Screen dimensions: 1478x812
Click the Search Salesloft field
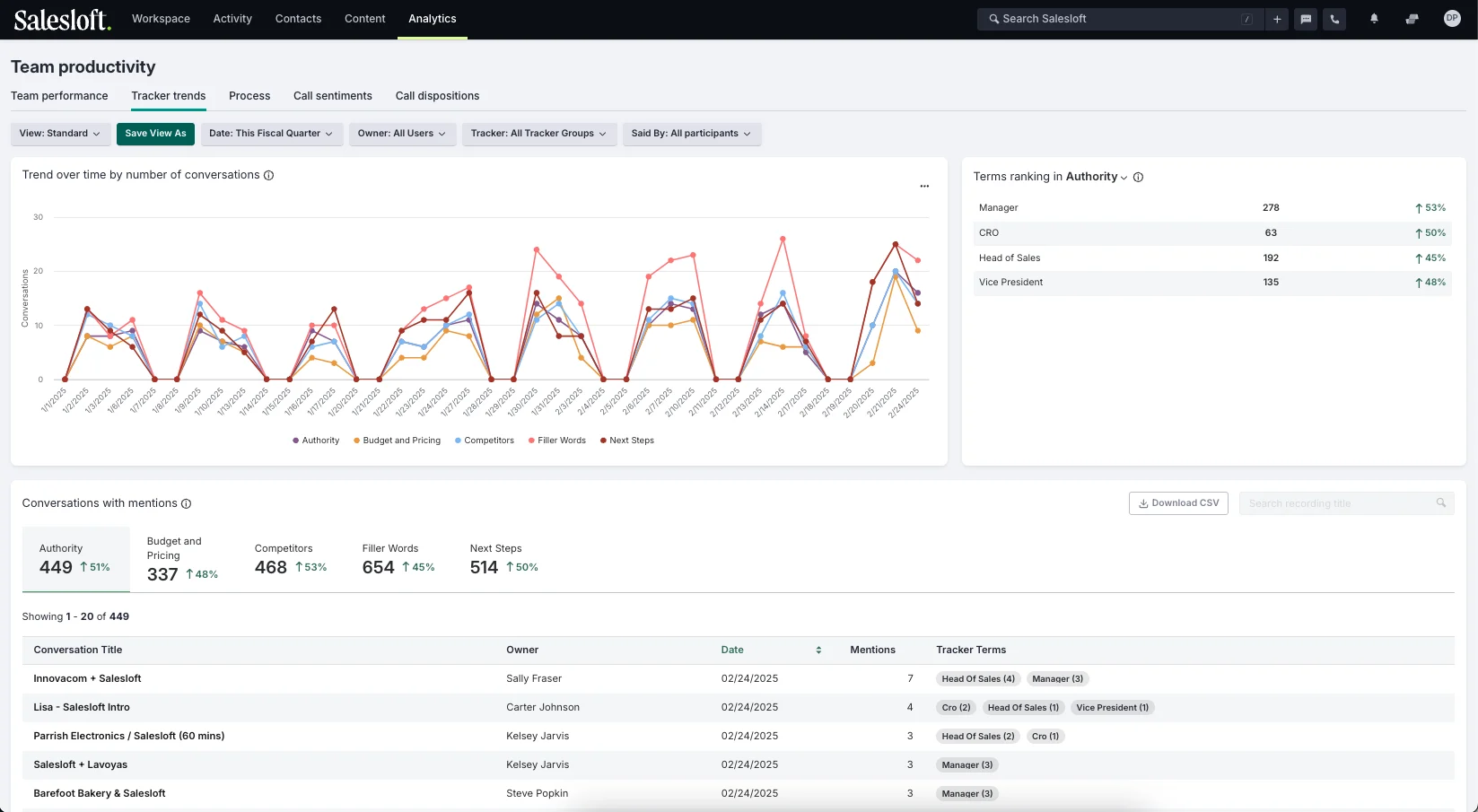[x=1120, y=19]
